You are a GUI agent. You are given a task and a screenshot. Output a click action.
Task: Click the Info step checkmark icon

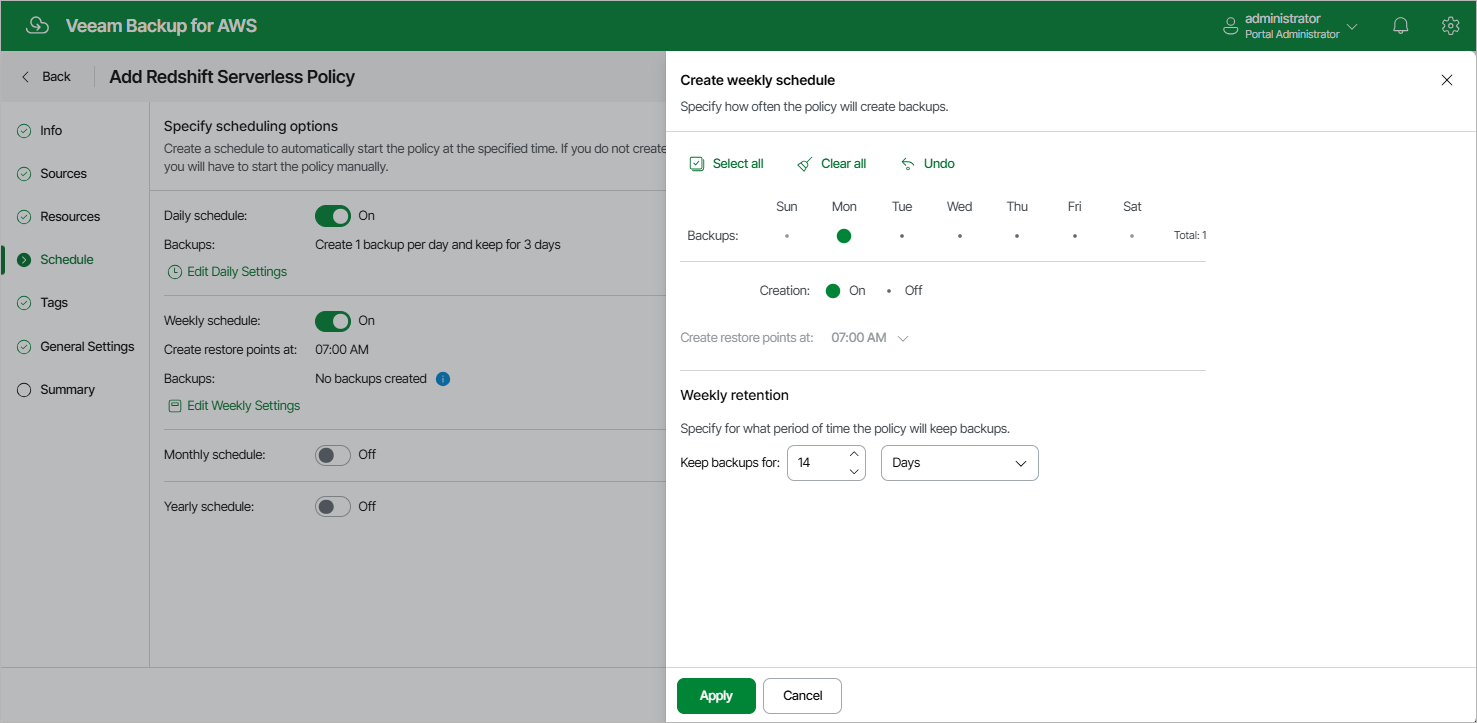pyautogui.click(x=24, y=131)
